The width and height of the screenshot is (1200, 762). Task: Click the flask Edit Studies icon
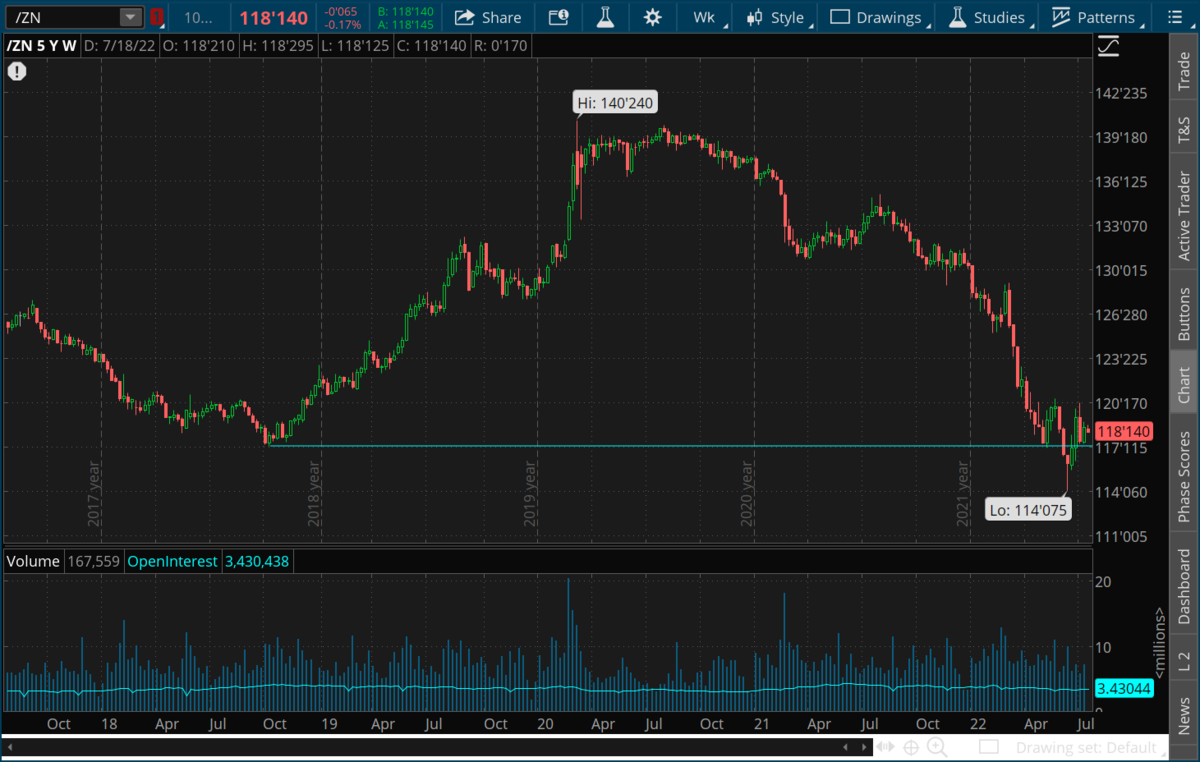(x=604, y=17)
